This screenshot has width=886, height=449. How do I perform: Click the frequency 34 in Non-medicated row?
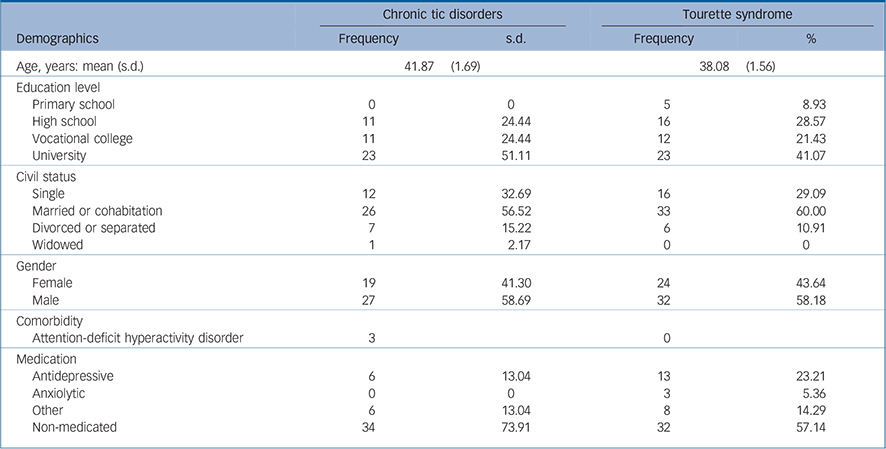click(x=368, y=427)
